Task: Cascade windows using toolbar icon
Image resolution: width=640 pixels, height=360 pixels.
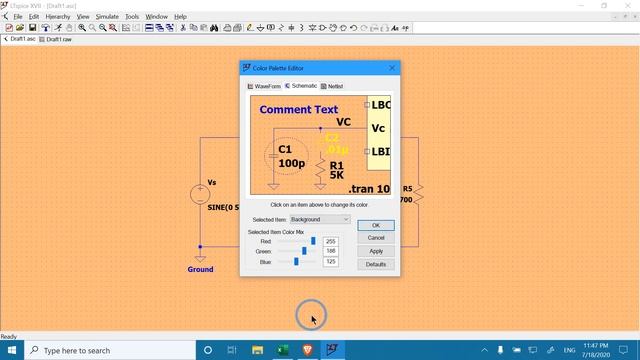Action: coord(159,28)
